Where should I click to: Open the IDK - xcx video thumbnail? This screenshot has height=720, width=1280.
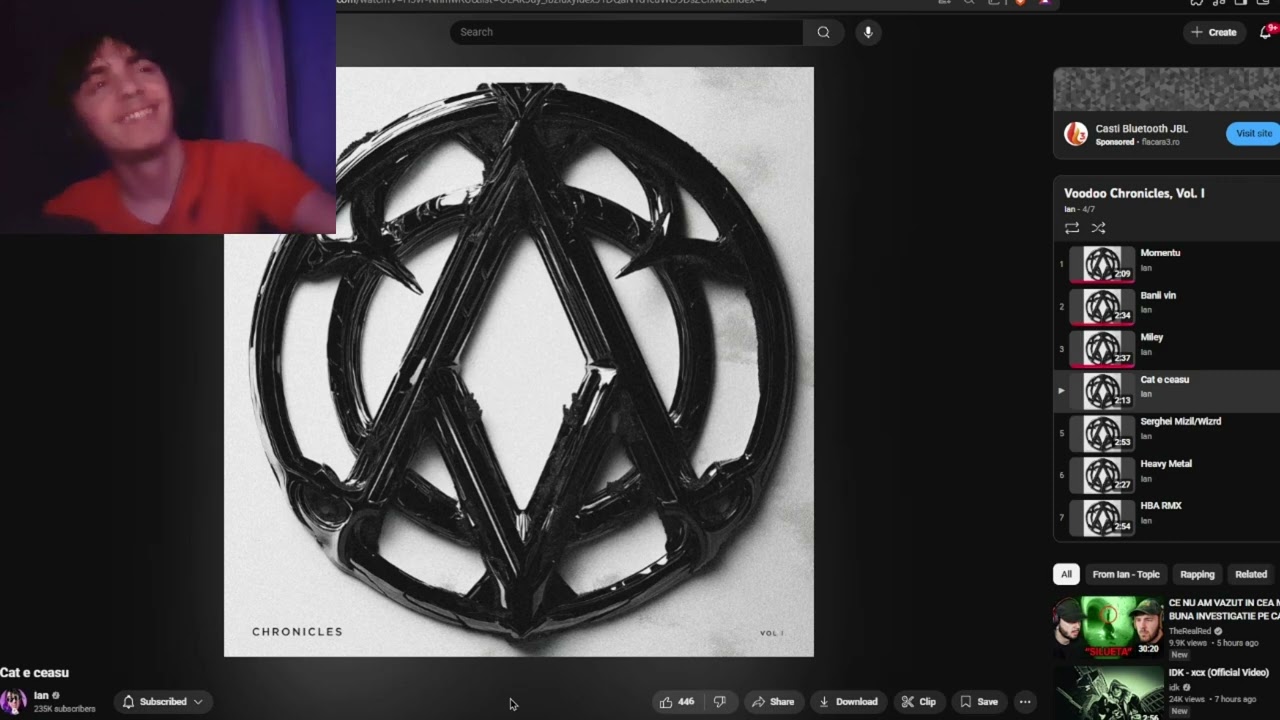pos(1108,692)
